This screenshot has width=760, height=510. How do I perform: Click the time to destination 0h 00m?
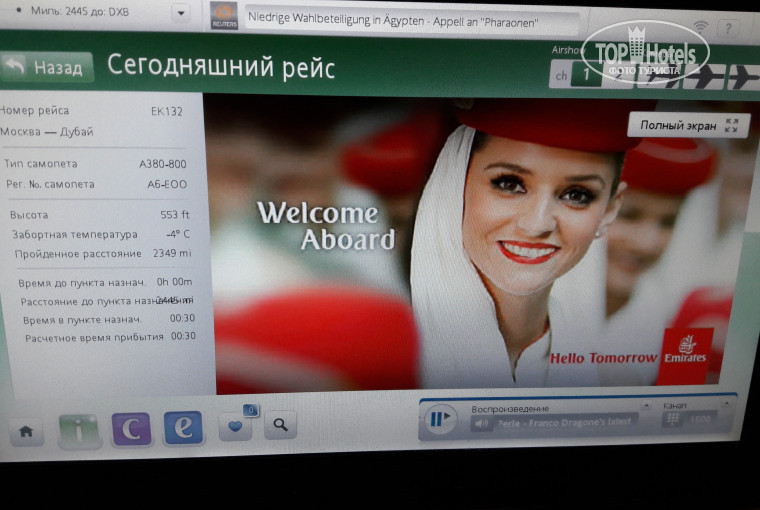(x=174, y=282)
